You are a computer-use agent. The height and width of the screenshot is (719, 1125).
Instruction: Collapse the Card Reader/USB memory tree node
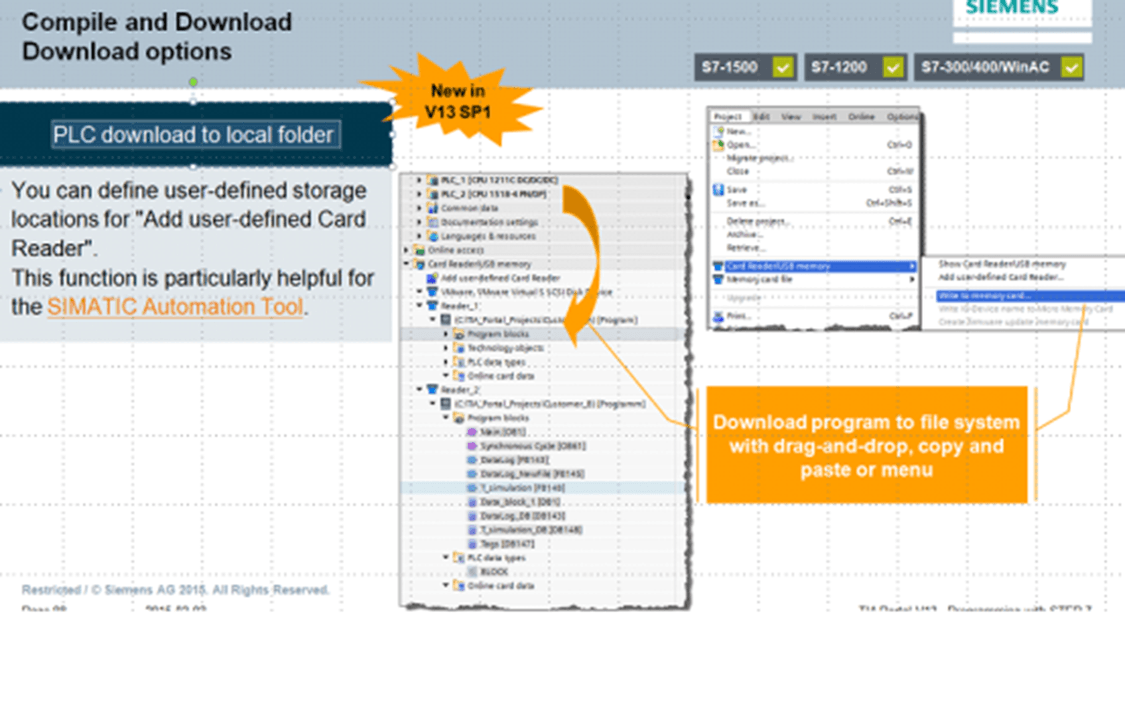pos(407,264)
